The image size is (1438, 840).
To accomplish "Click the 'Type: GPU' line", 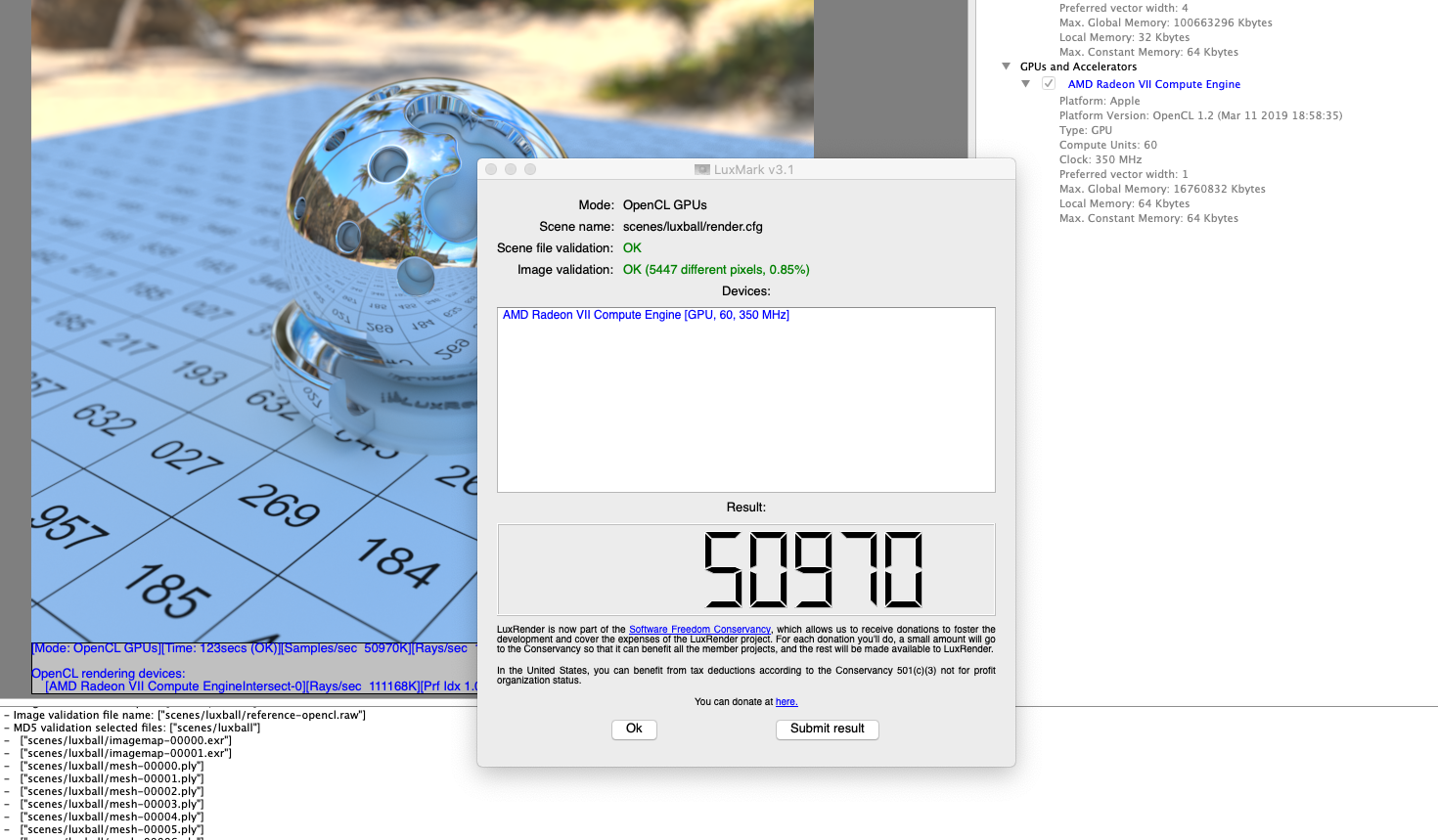I will pos(1086,130).
